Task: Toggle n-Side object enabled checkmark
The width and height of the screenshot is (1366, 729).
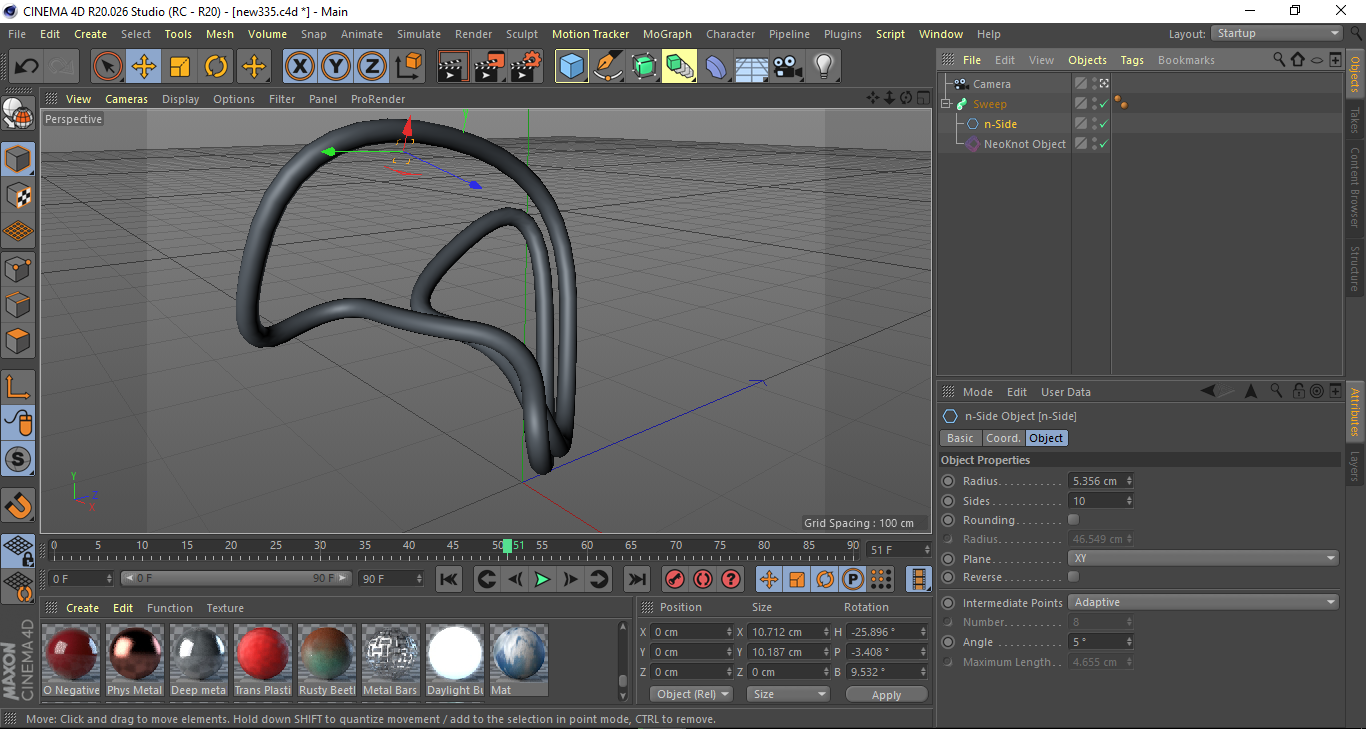Action: tap(1103, 124)
